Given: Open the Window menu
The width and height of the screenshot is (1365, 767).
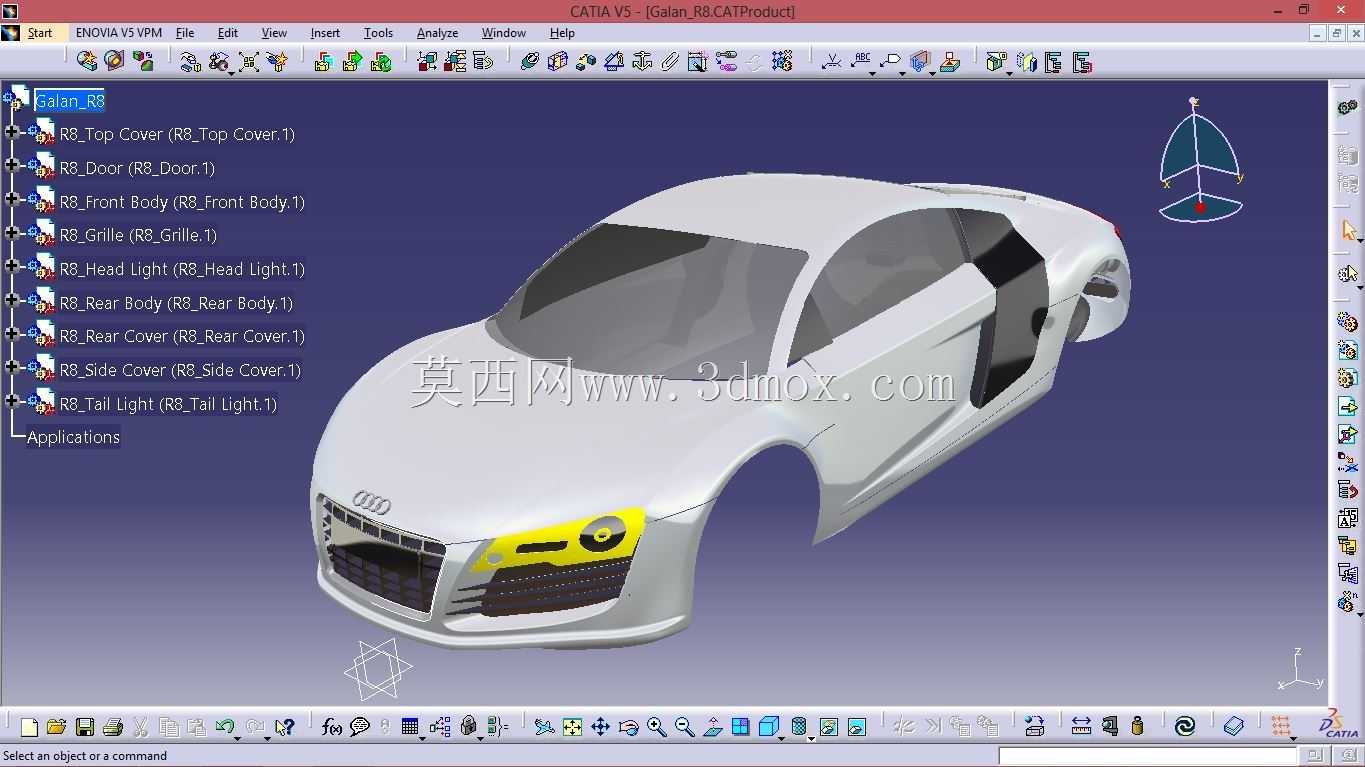Looking at the screenshot, I should tap(504, 33).
